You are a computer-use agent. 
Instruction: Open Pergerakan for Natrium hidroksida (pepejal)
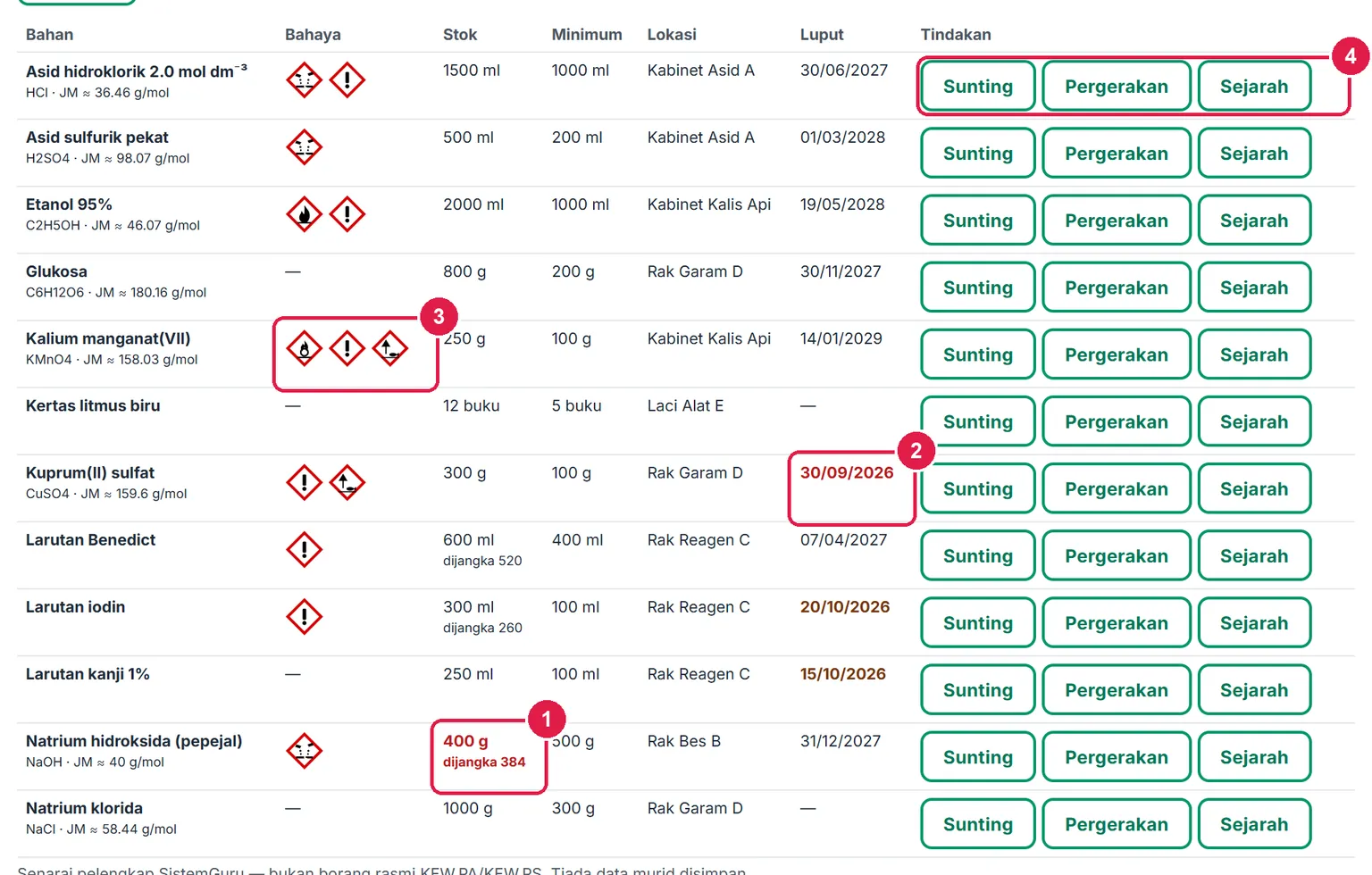[1117, 756]
